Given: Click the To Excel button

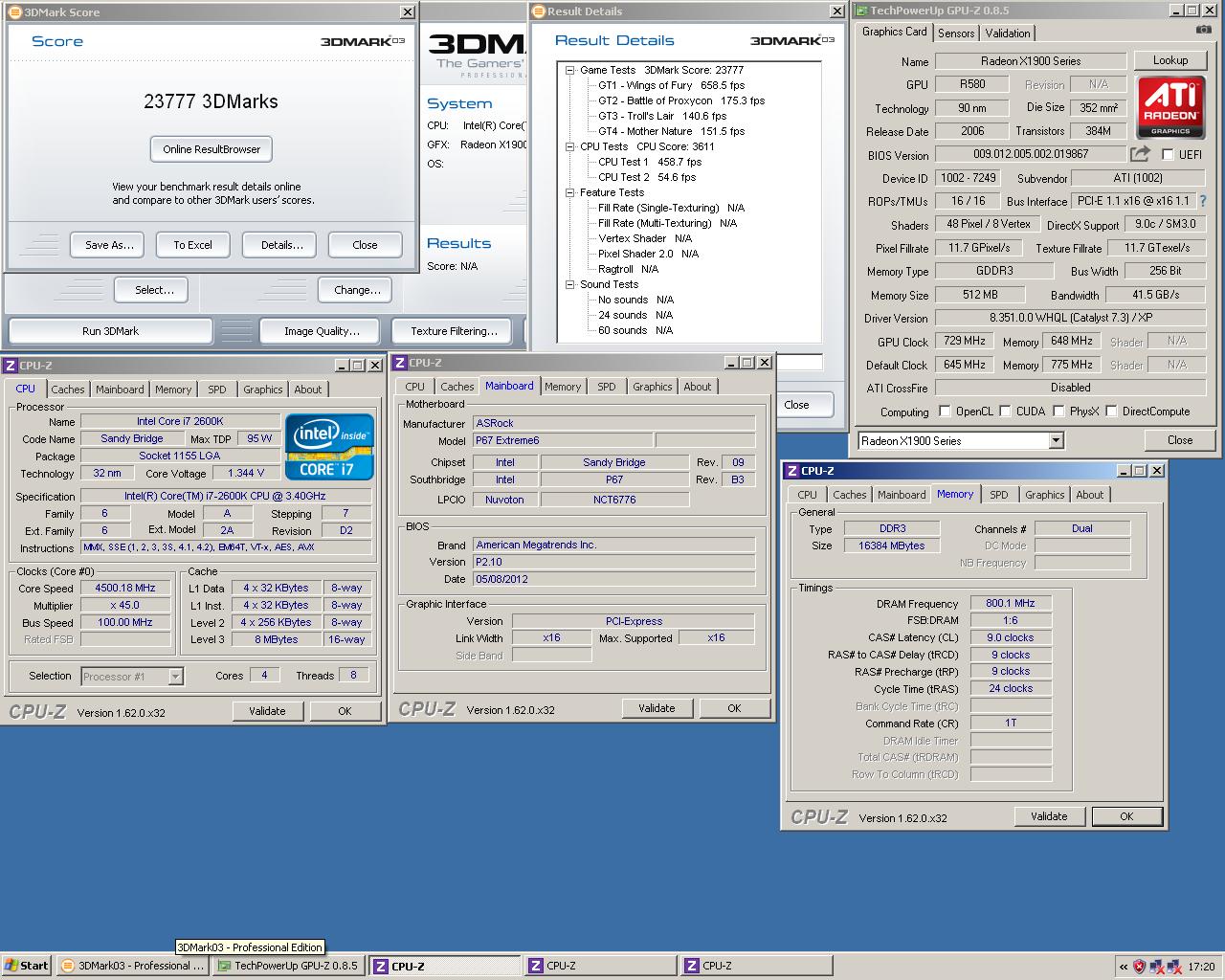Looking at the screenshot, I should [x=192, y=245].
